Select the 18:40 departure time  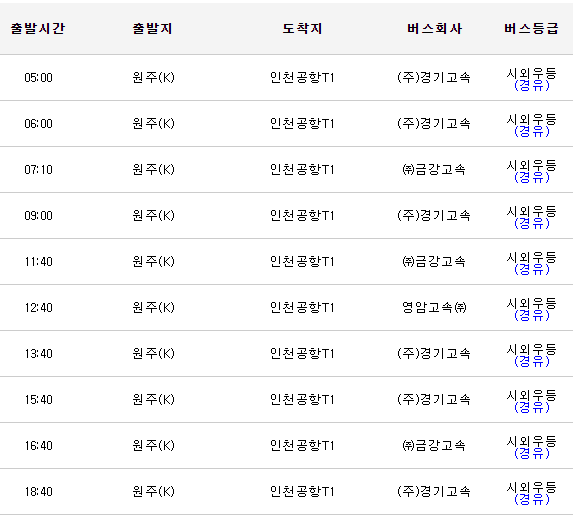(38, 492)
